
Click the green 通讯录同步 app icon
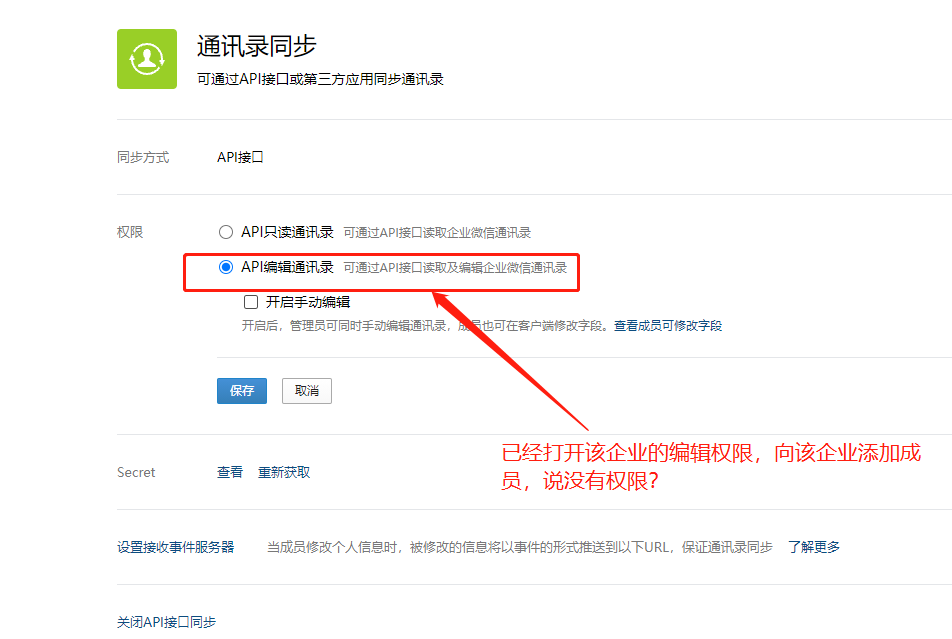147,59
